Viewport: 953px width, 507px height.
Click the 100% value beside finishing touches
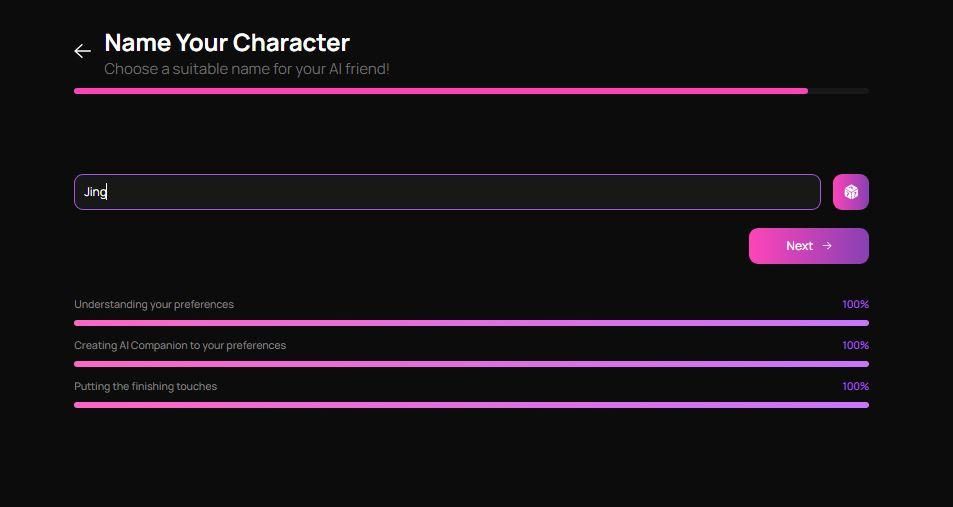(855, 386)
